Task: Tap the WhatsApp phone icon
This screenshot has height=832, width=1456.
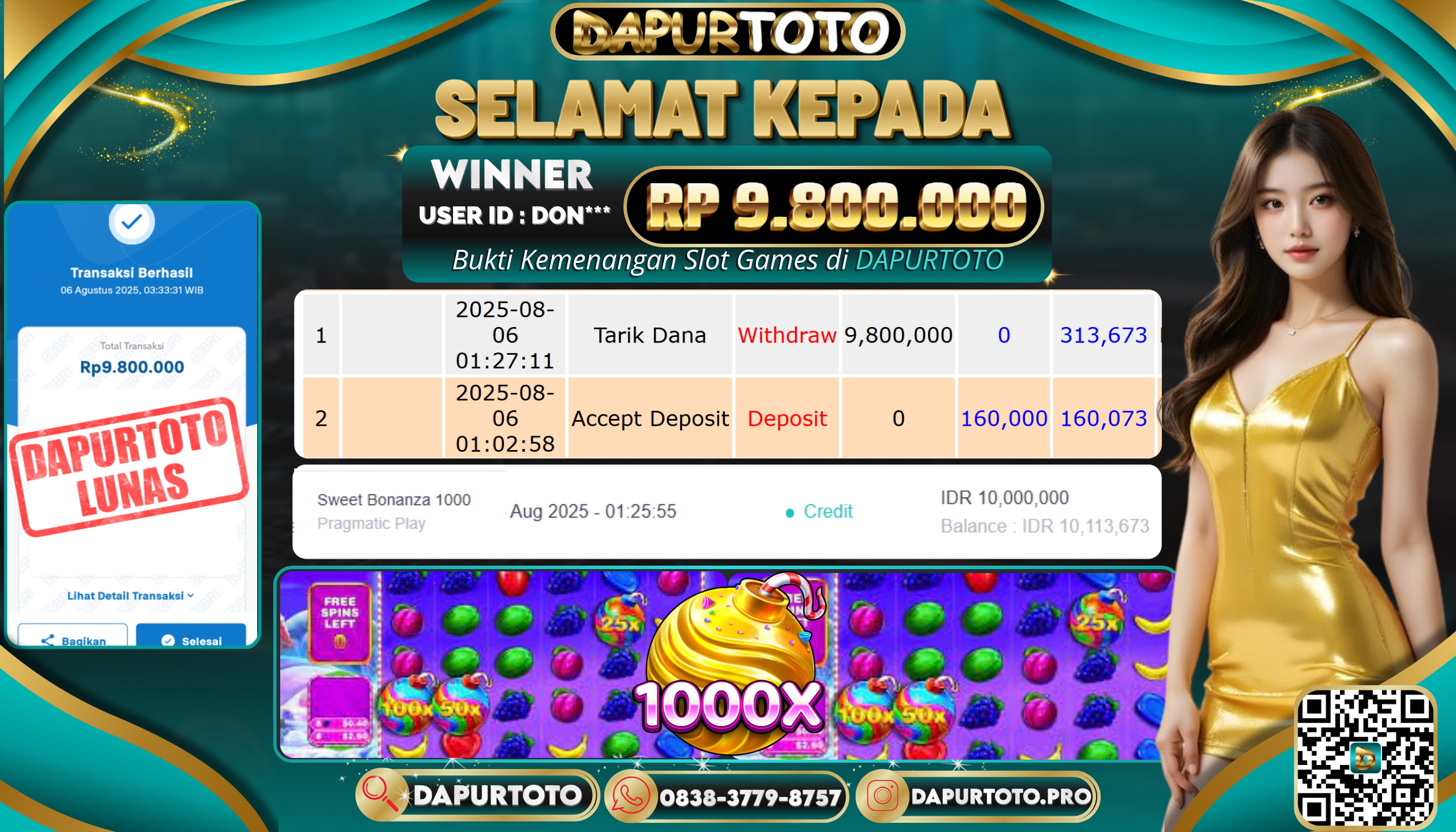Action: [630, 797]
